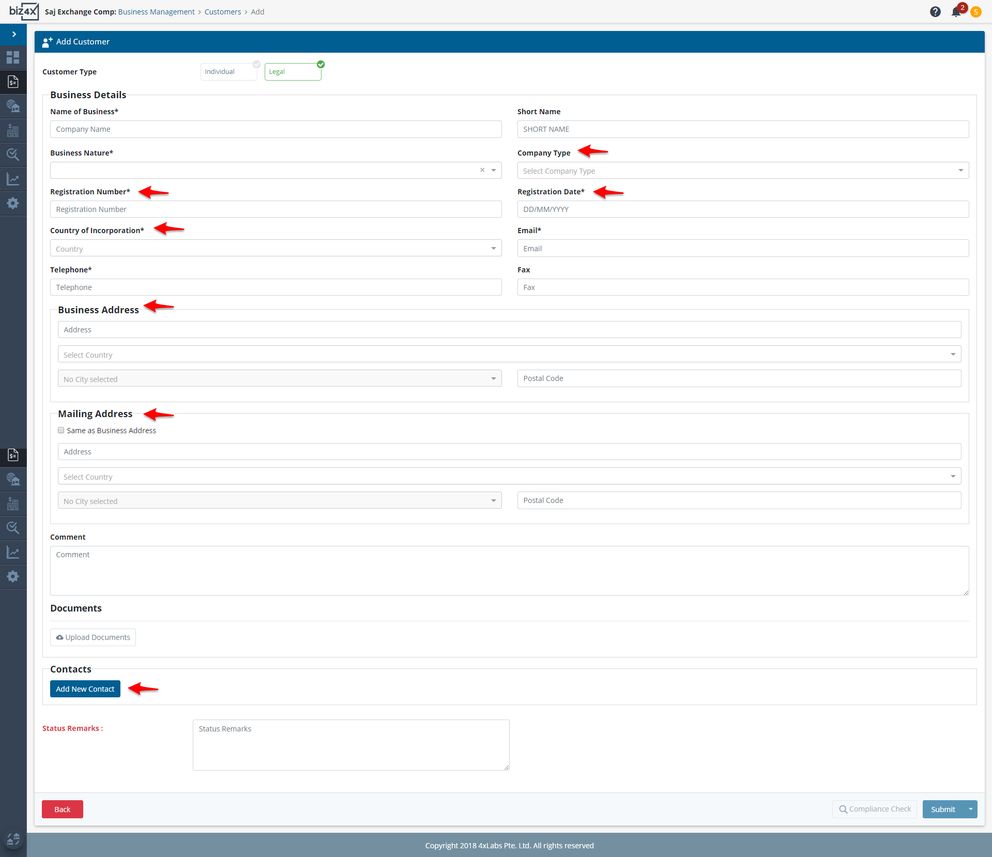The width and height of the screenshot is (992, 857).
Task: Open the Company Type dropdown
Action: pyautogui.click(x=742, y=171)
